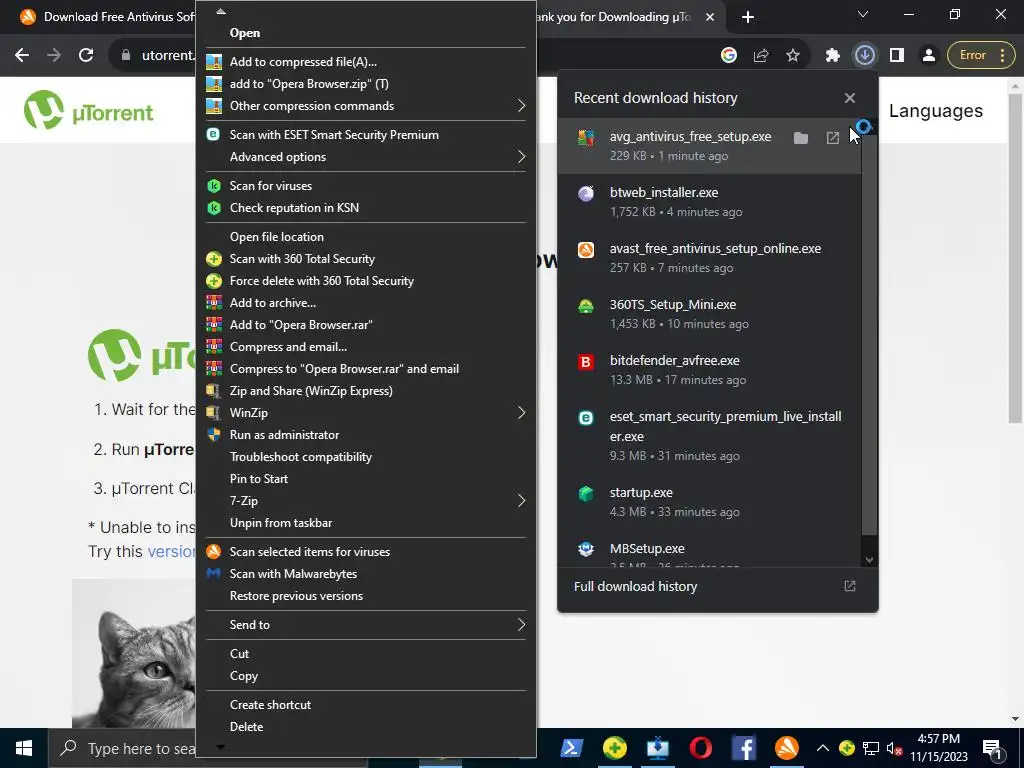The width and height of the screenshot is (1024, 768).
Task: Select bitdefender_avfree.exe download entry
Action: pos(710,370)
